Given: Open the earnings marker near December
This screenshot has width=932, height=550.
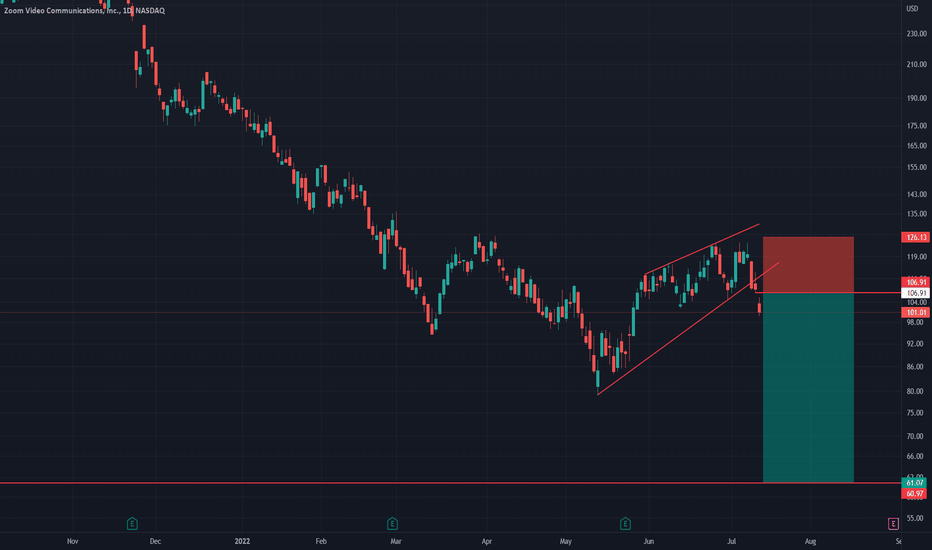Looking at the screenshot, I should (133, 524).
